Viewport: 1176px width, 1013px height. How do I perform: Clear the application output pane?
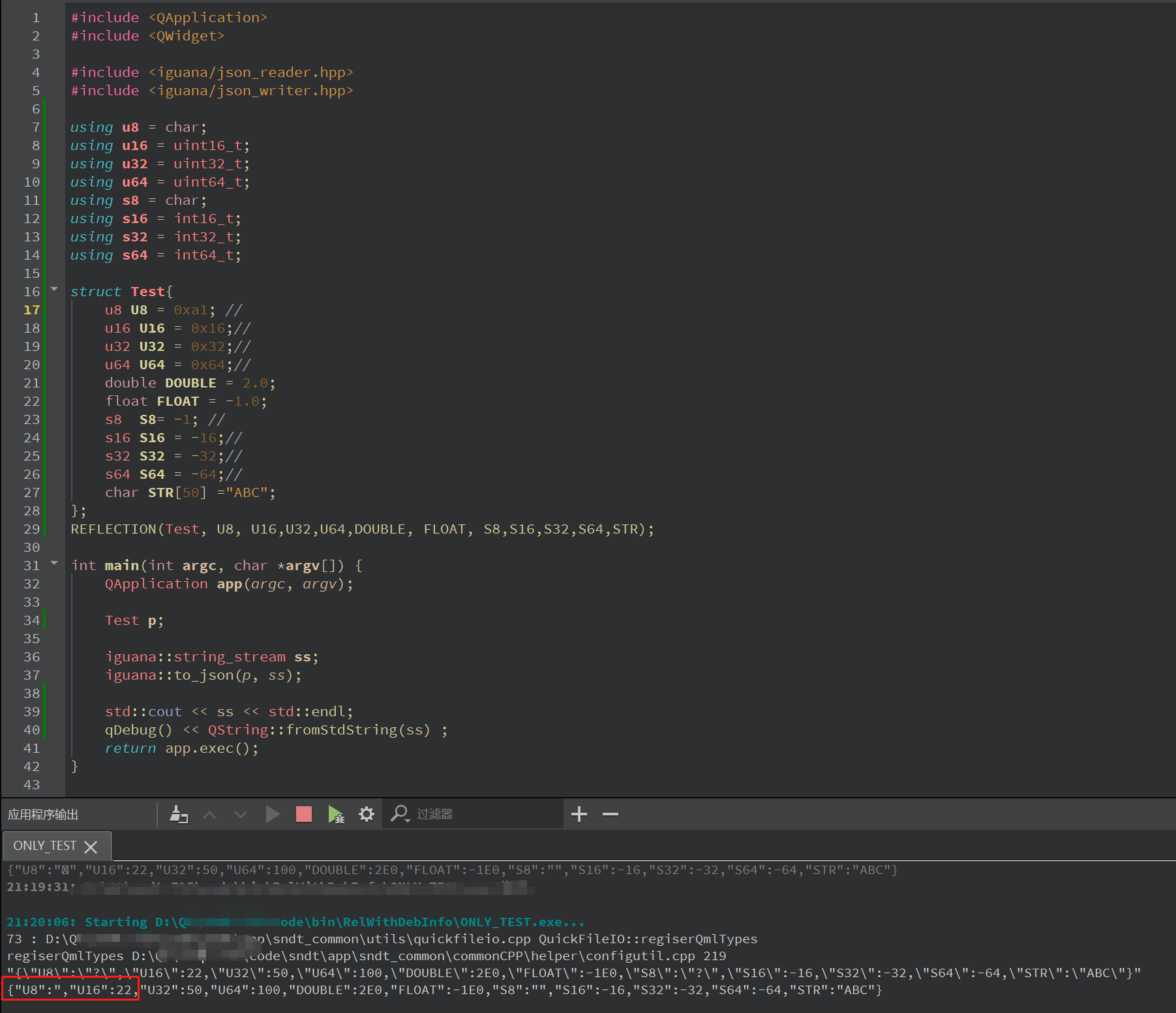tap(179, 813)
